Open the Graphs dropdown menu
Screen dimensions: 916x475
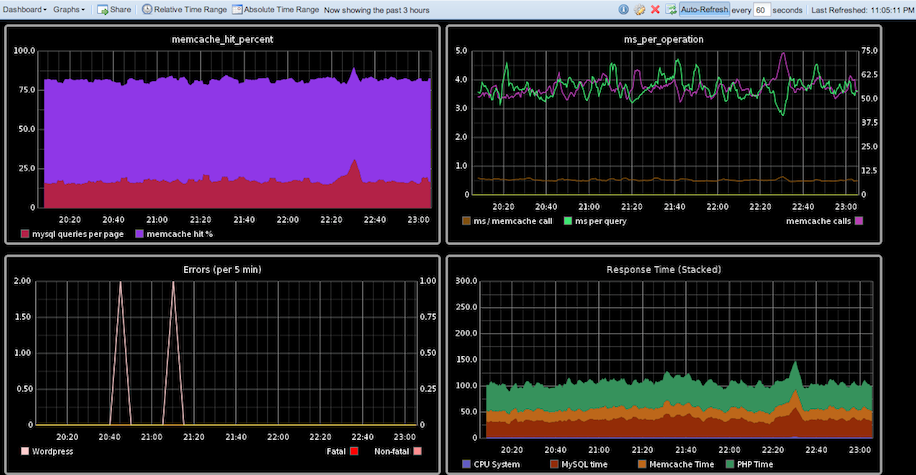point(68,9)
